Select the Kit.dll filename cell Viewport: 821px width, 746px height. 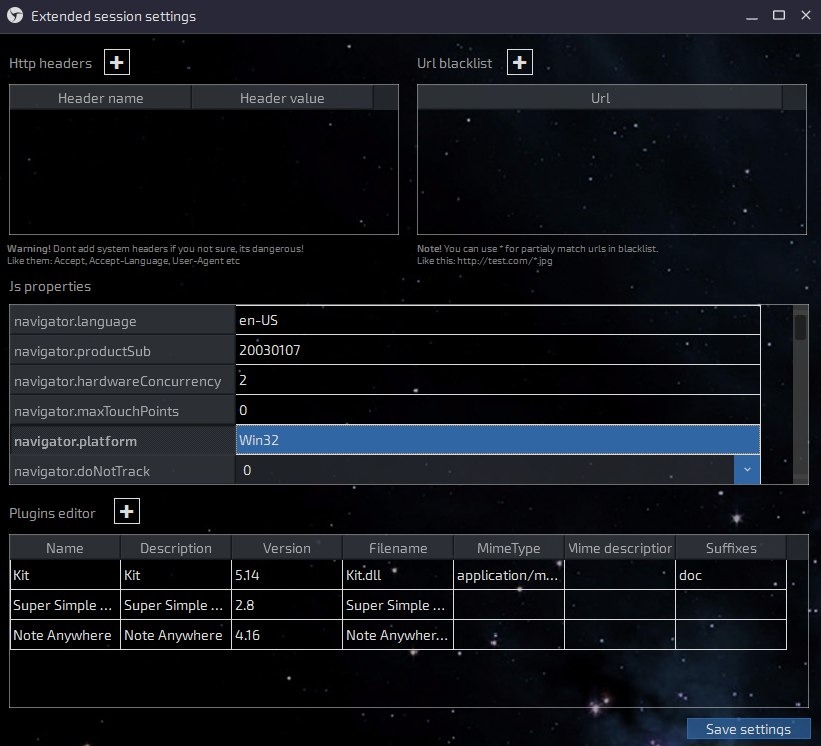click(x=398, y=575)
